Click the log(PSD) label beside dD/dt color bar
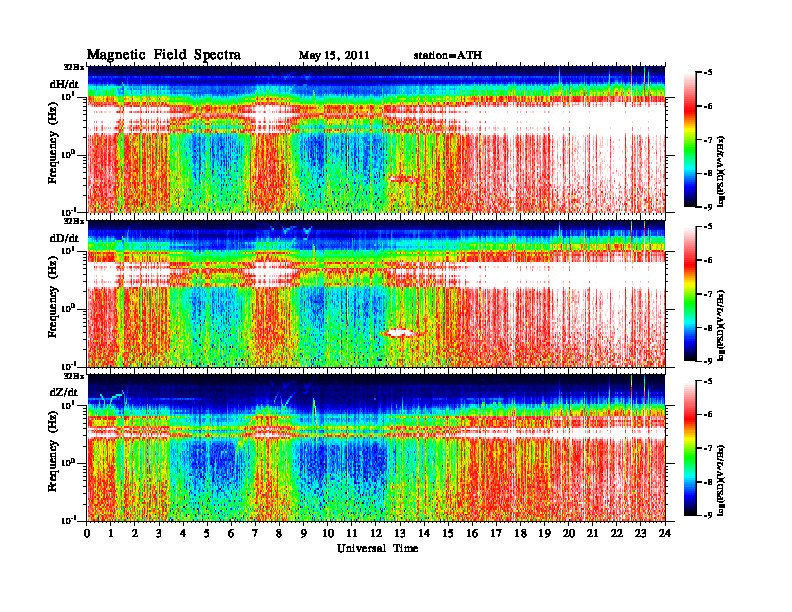 click(721, 325)
